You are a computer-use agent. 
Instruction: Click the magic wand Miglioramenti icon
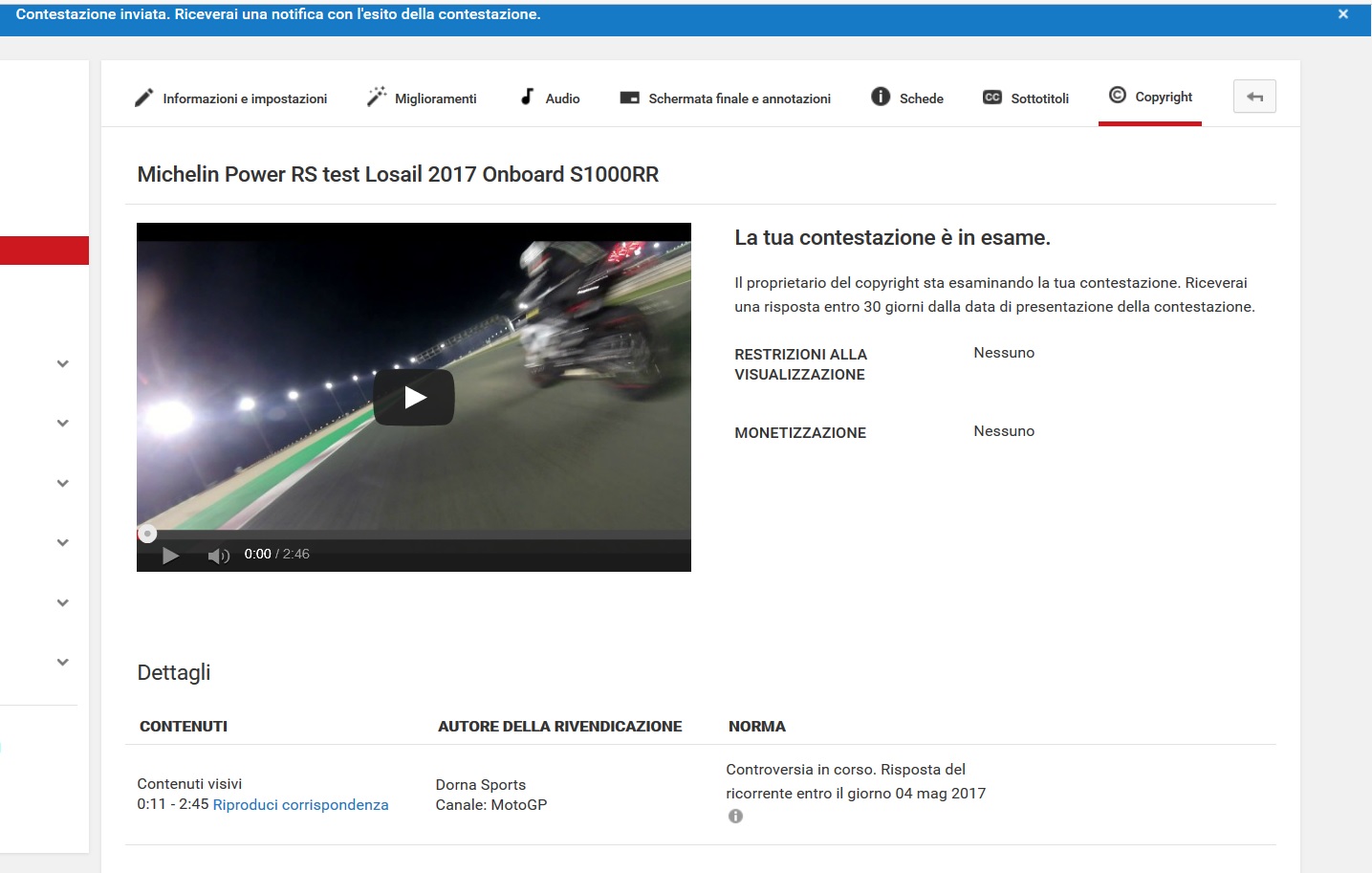click(x=377, y=97)
